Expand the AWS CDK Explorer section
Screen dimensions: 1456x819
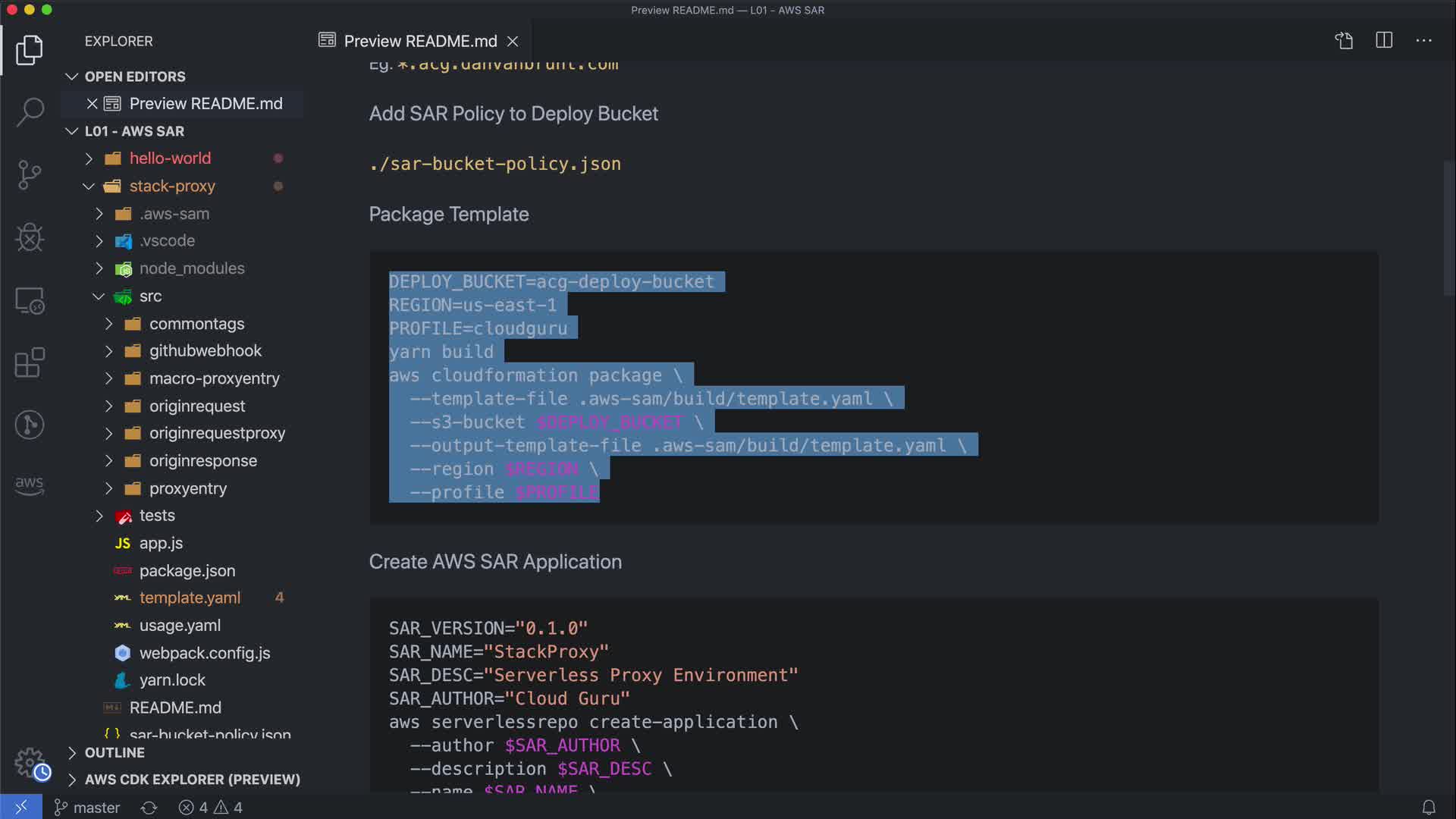click(x=192, y=780)
